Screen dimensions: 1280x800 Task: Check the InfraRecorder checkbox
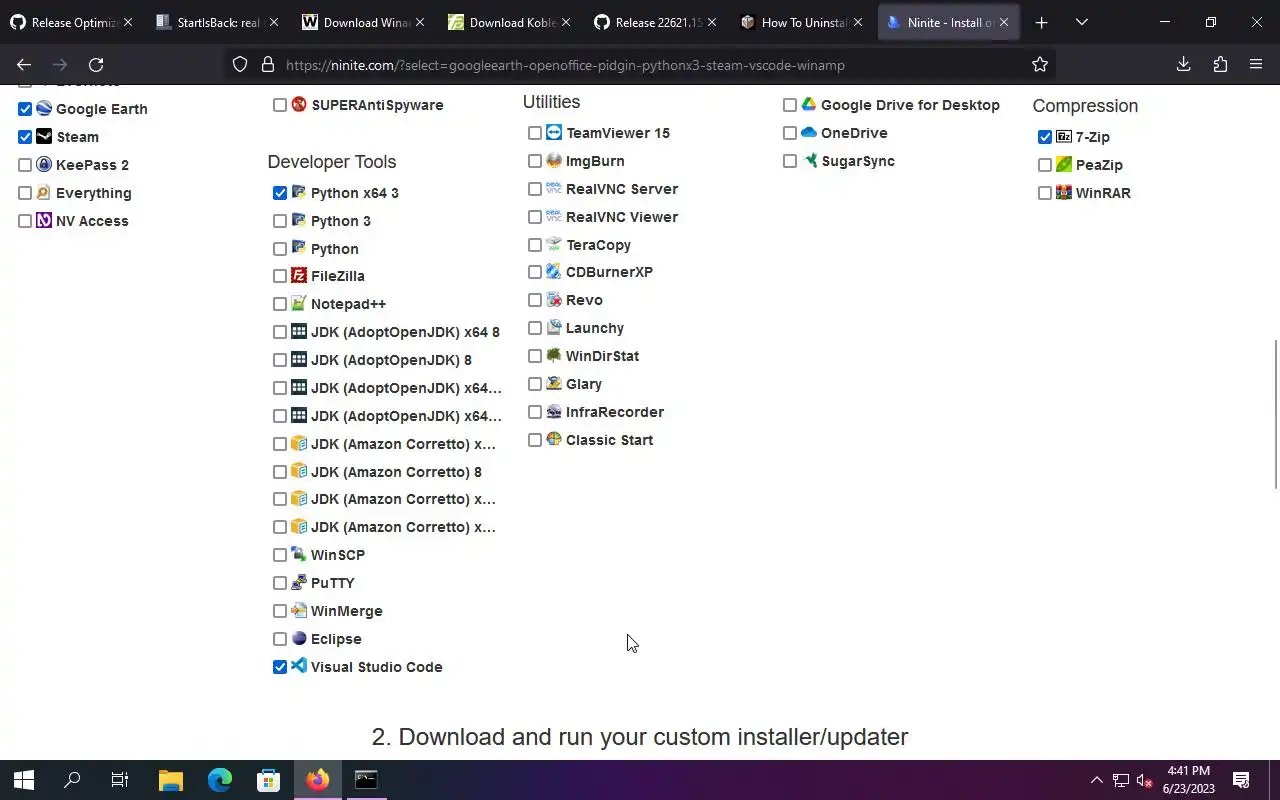(535, 412)
